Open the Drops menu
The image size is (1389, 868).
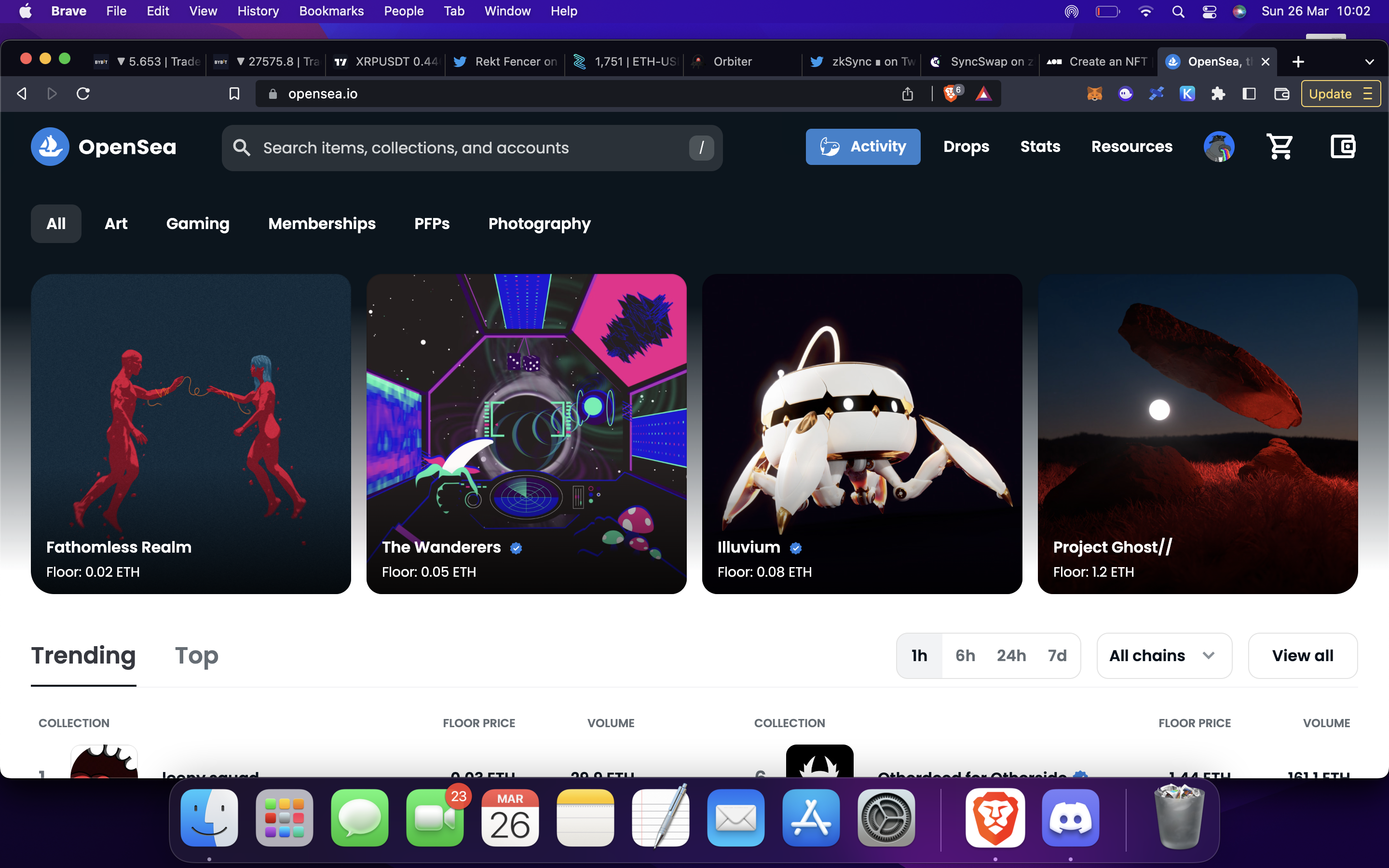tap(967, 147)
